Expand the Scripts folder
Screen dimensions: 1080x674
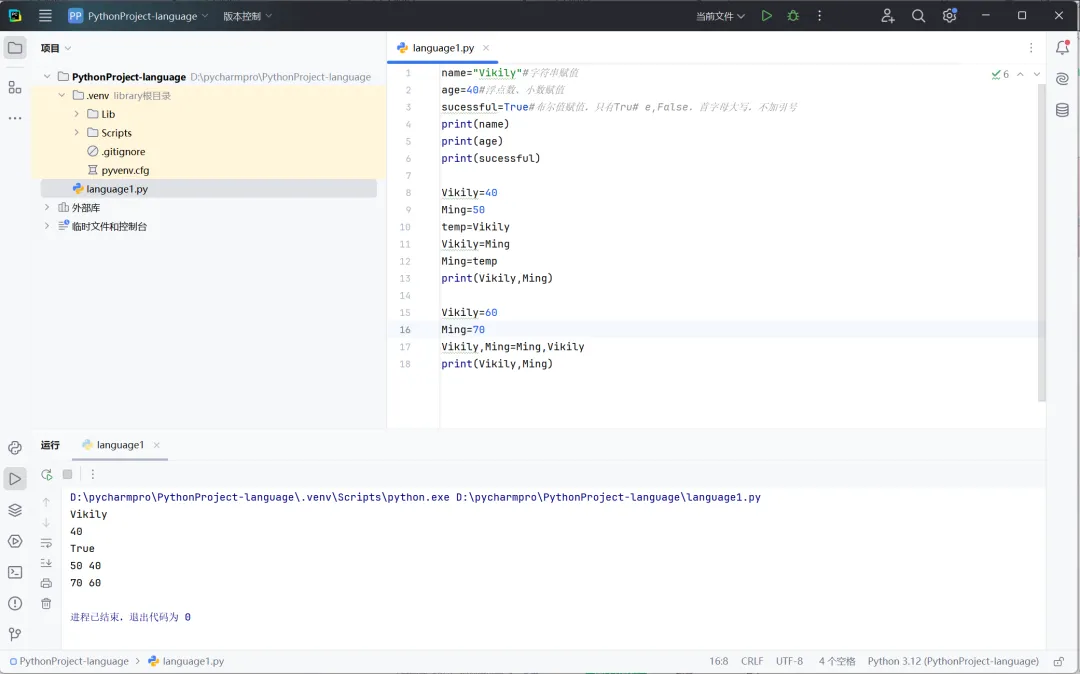pos(76,132)
